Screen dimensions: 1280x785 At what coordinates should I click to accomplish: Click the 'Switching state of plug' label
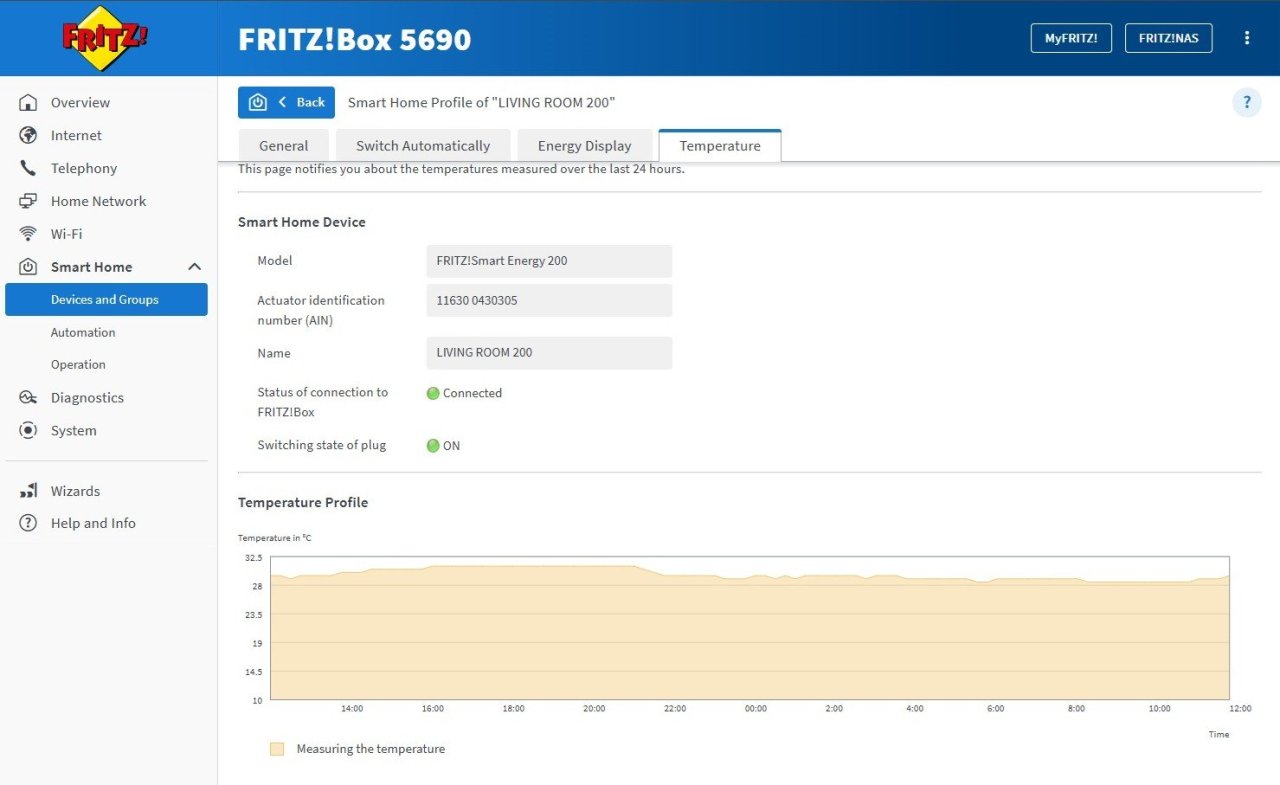pos(322,446)
